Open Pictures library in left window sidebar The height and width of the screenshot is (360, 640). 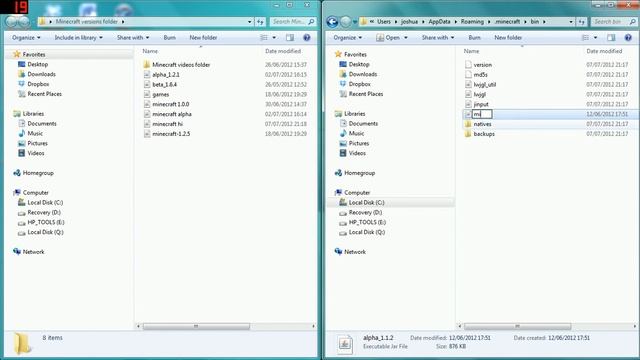(37, 143)
